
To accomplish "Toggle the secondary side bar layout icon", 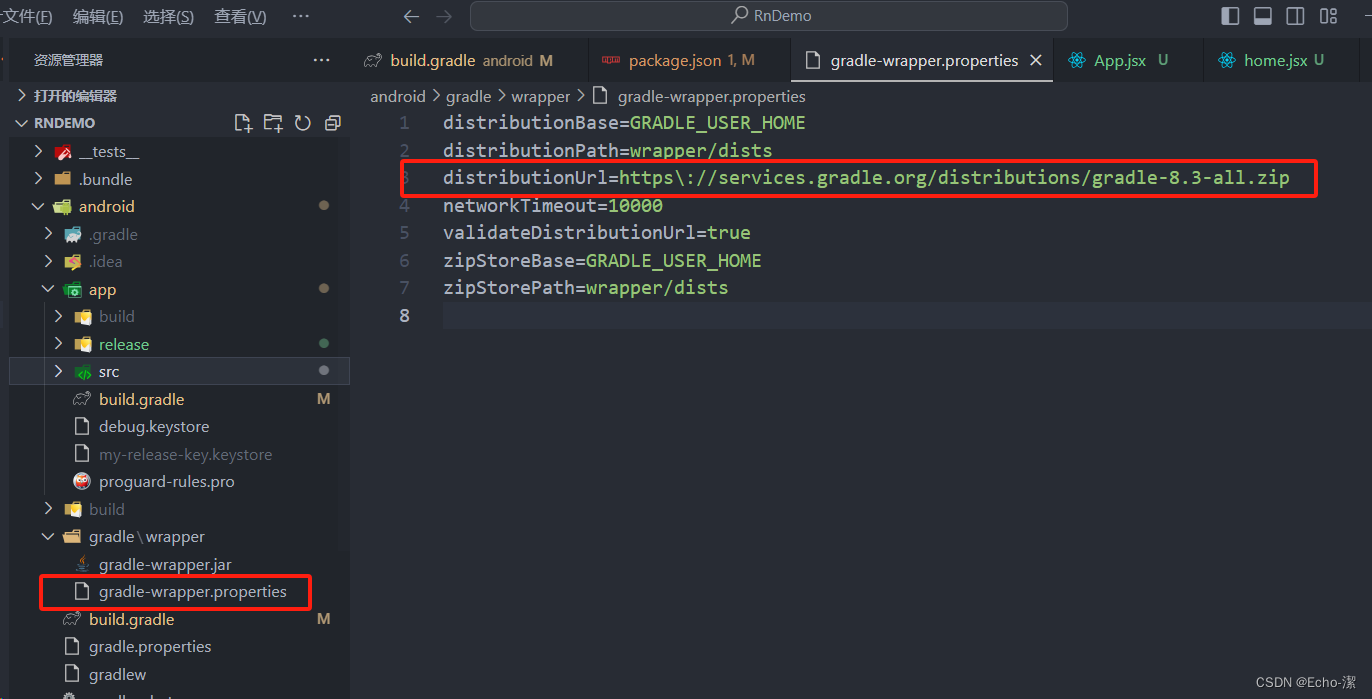I will point(1295,16).
